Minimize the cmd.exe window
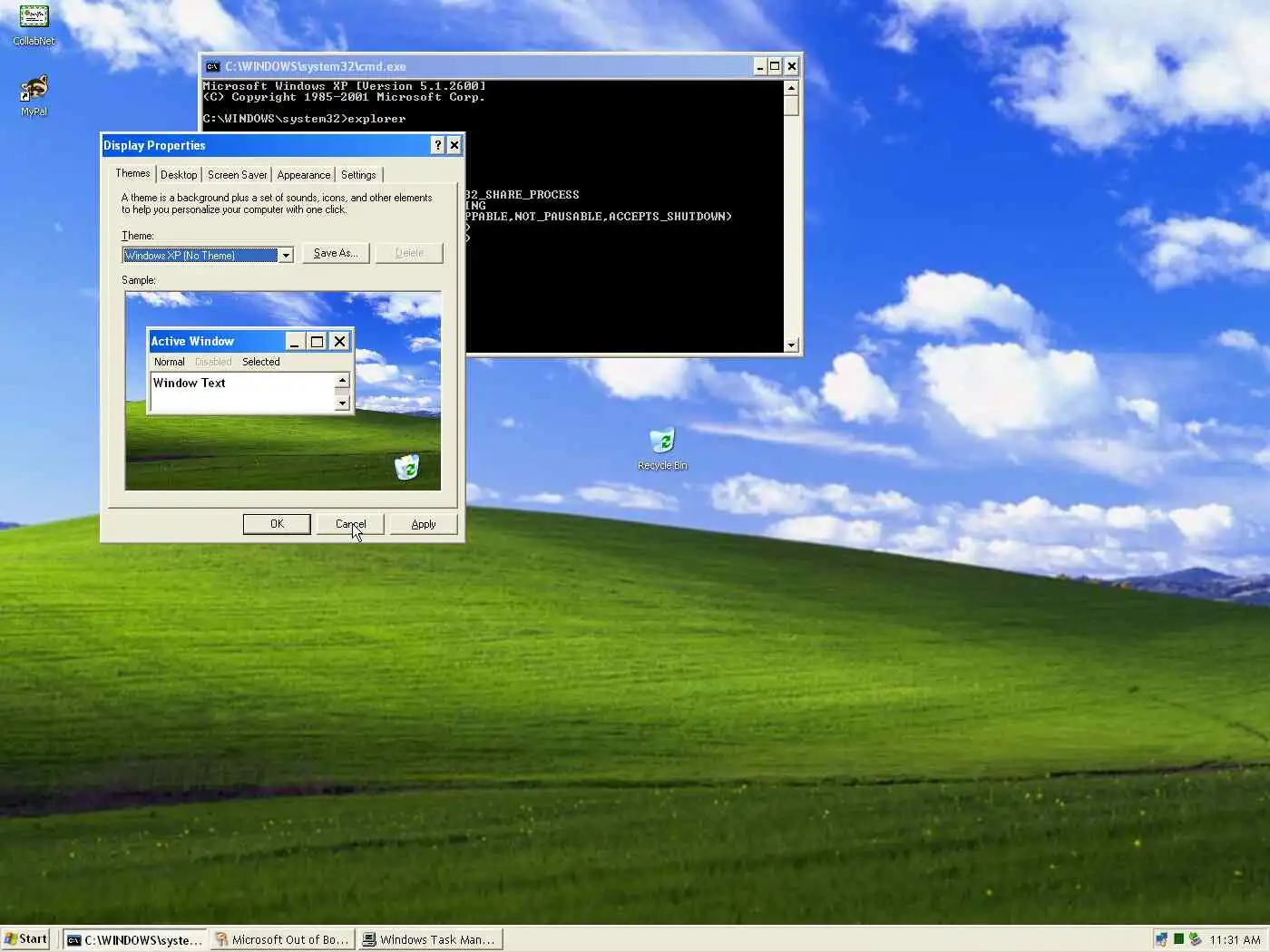The height and width of the screenshot is (952, 1270). coord(760,66)
